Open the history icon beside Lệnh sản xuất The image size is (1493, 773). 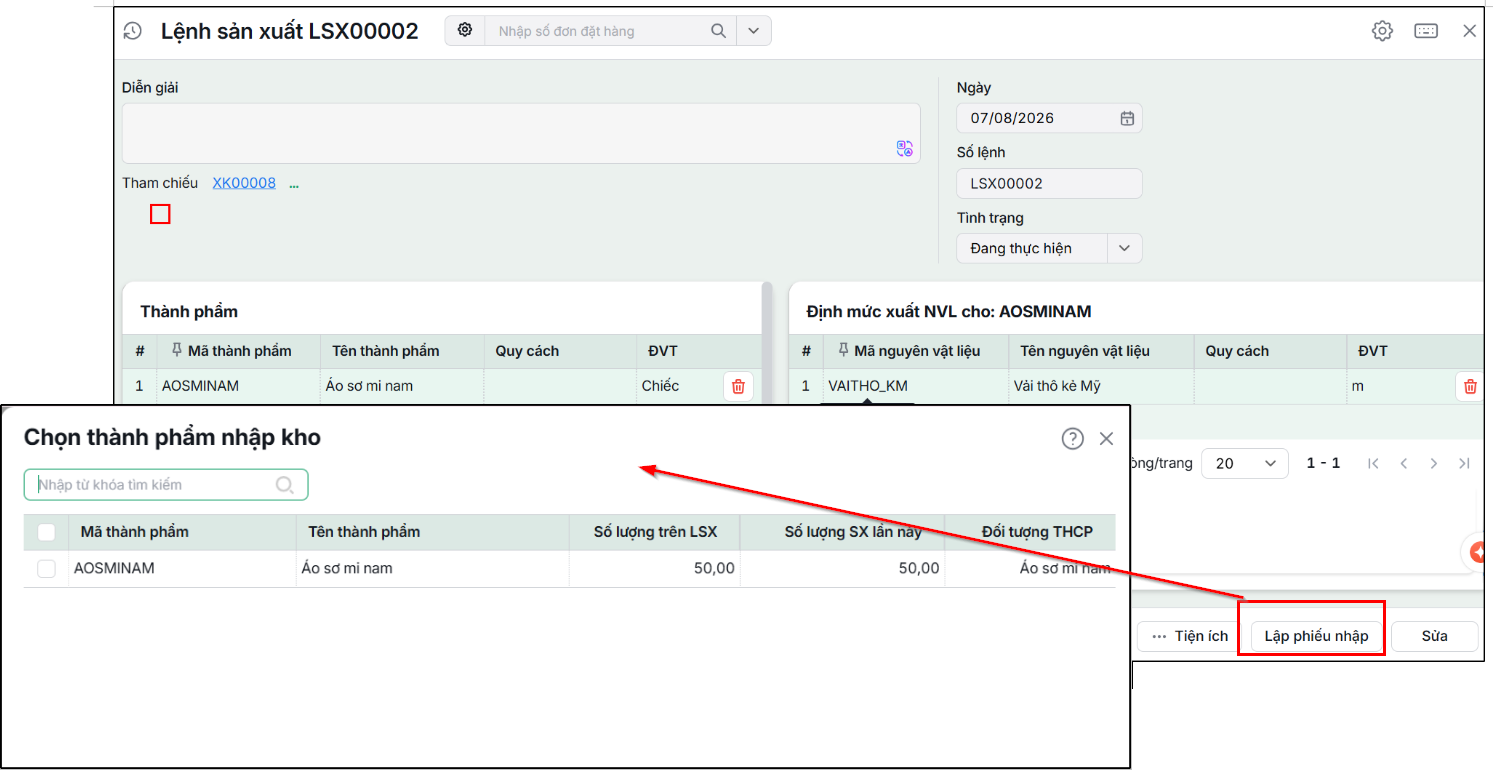[133, 31]
